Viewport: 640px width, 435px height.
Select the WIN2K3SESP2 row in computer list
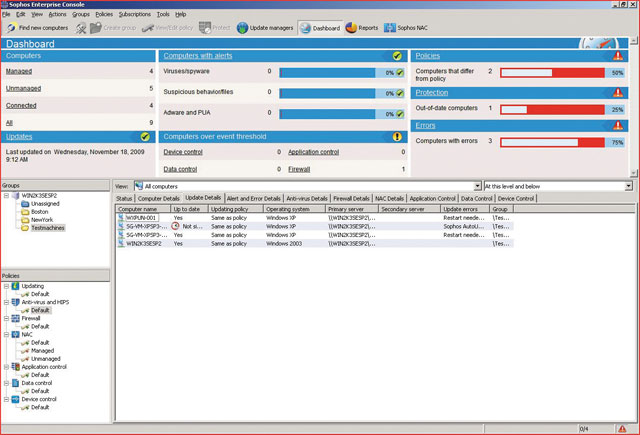[x=314, y=244]
